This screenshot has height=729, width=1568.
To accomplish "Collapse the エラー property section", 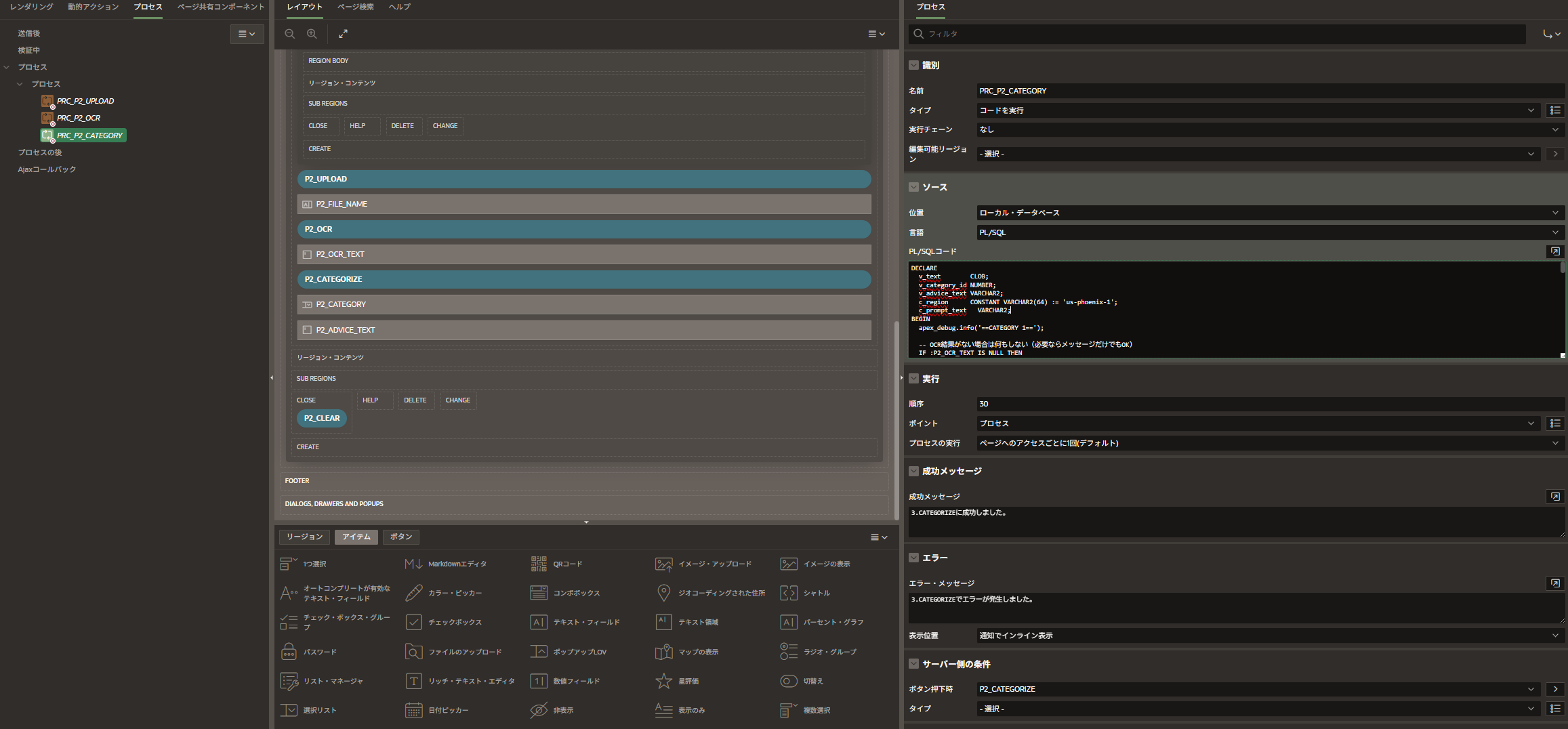I will pyautogui.click(x=914, y=558).
